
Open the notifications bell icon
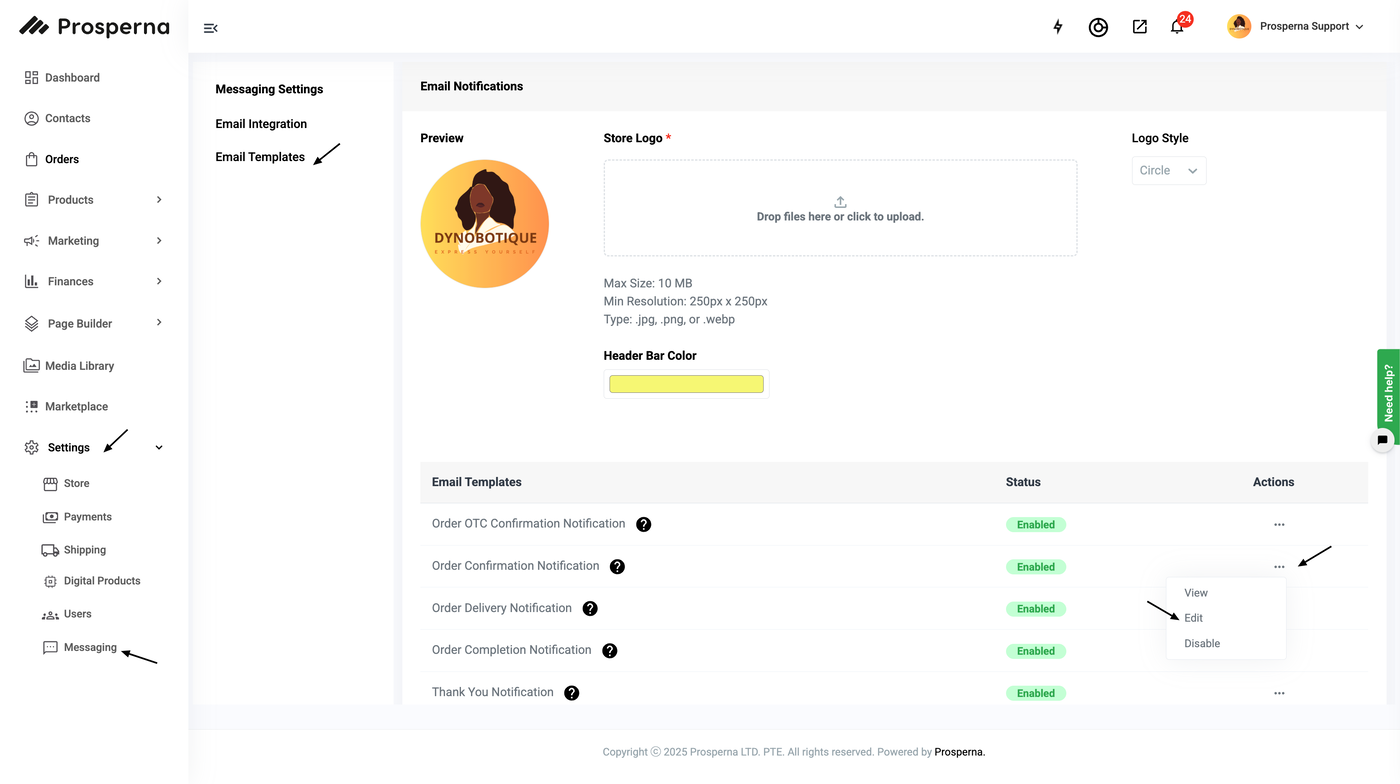[x=1177, y=27]
